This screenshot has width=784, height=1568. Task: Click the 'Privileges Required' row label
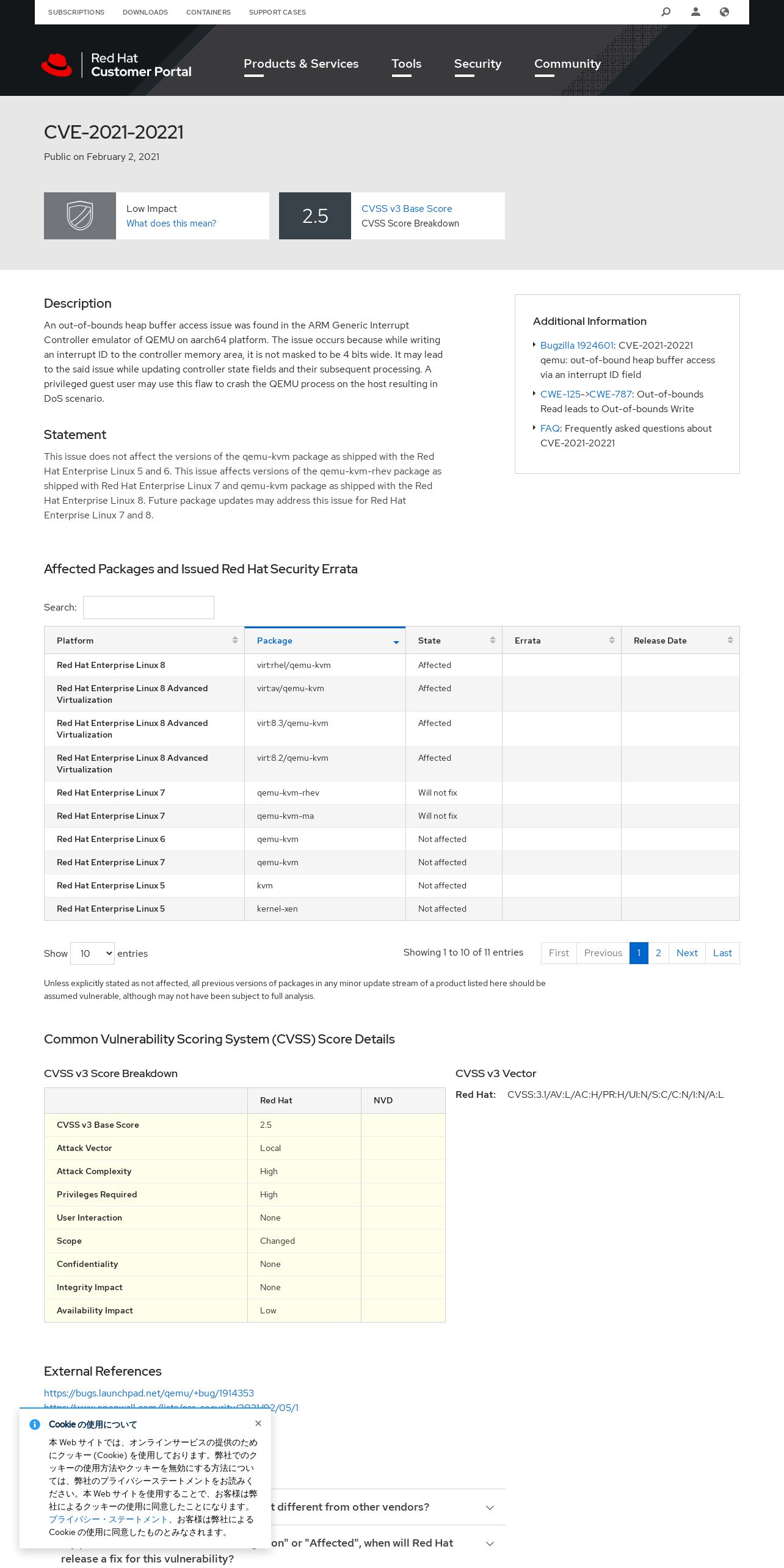[97, 1194]
